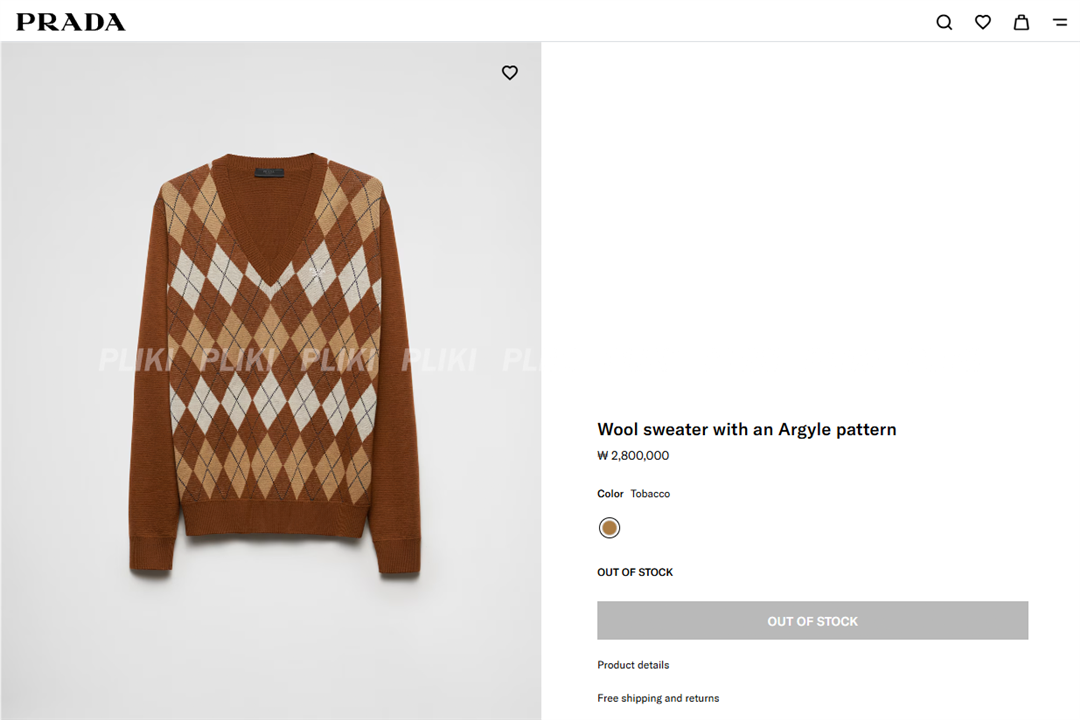Image resolution: width=1080 pixels, height=720 pixels.
Task: Click the black neck label on sweater
Action: (268, 172)
